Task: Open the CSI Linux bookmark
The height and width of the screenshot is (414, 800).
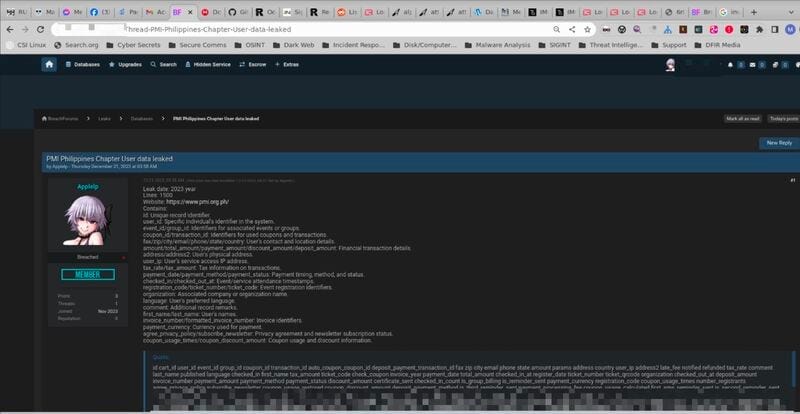Action: [26, 45]
